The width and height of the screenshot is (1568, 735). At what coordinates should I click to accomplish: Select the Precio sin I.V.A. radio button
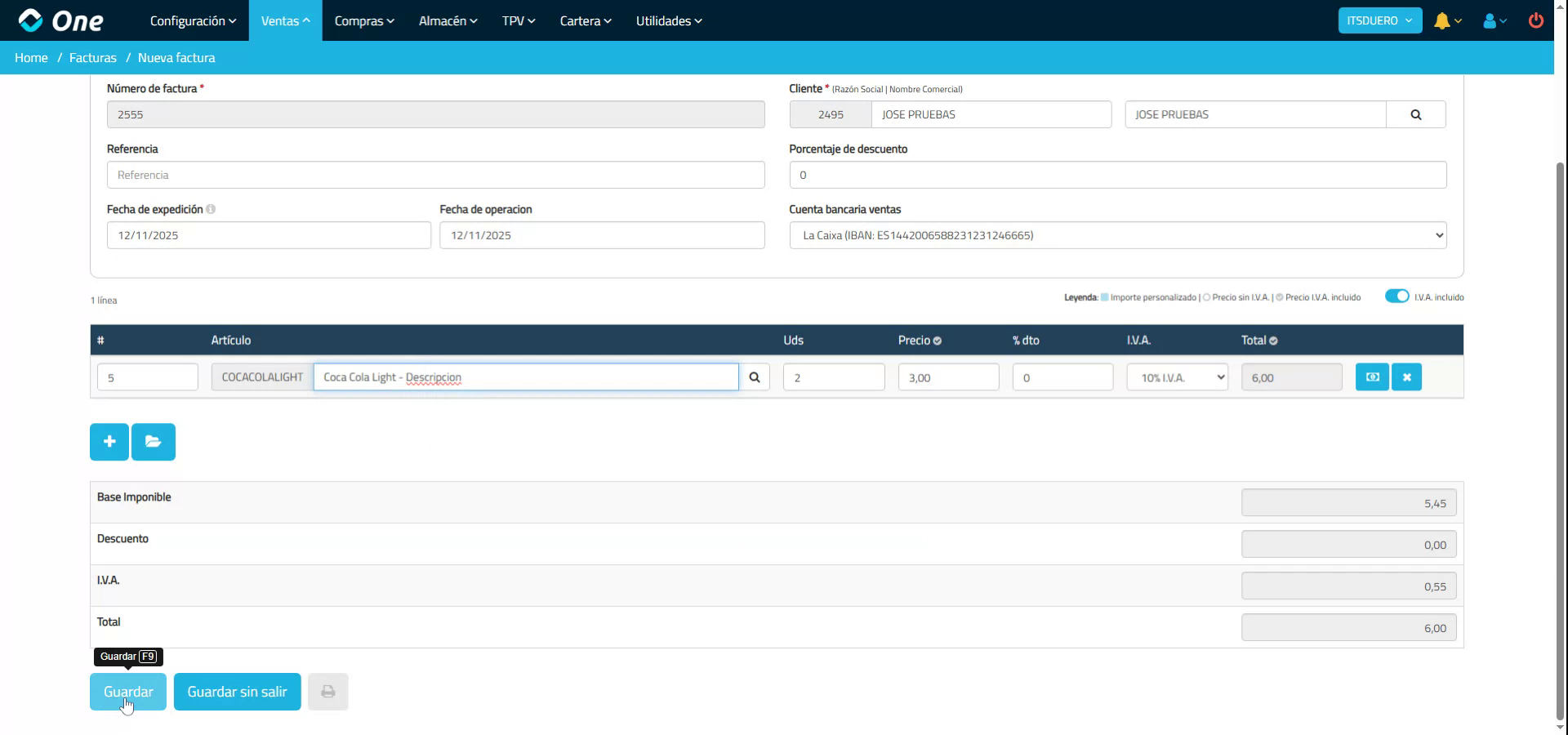pyautogui.click(x=1206, y=297)
